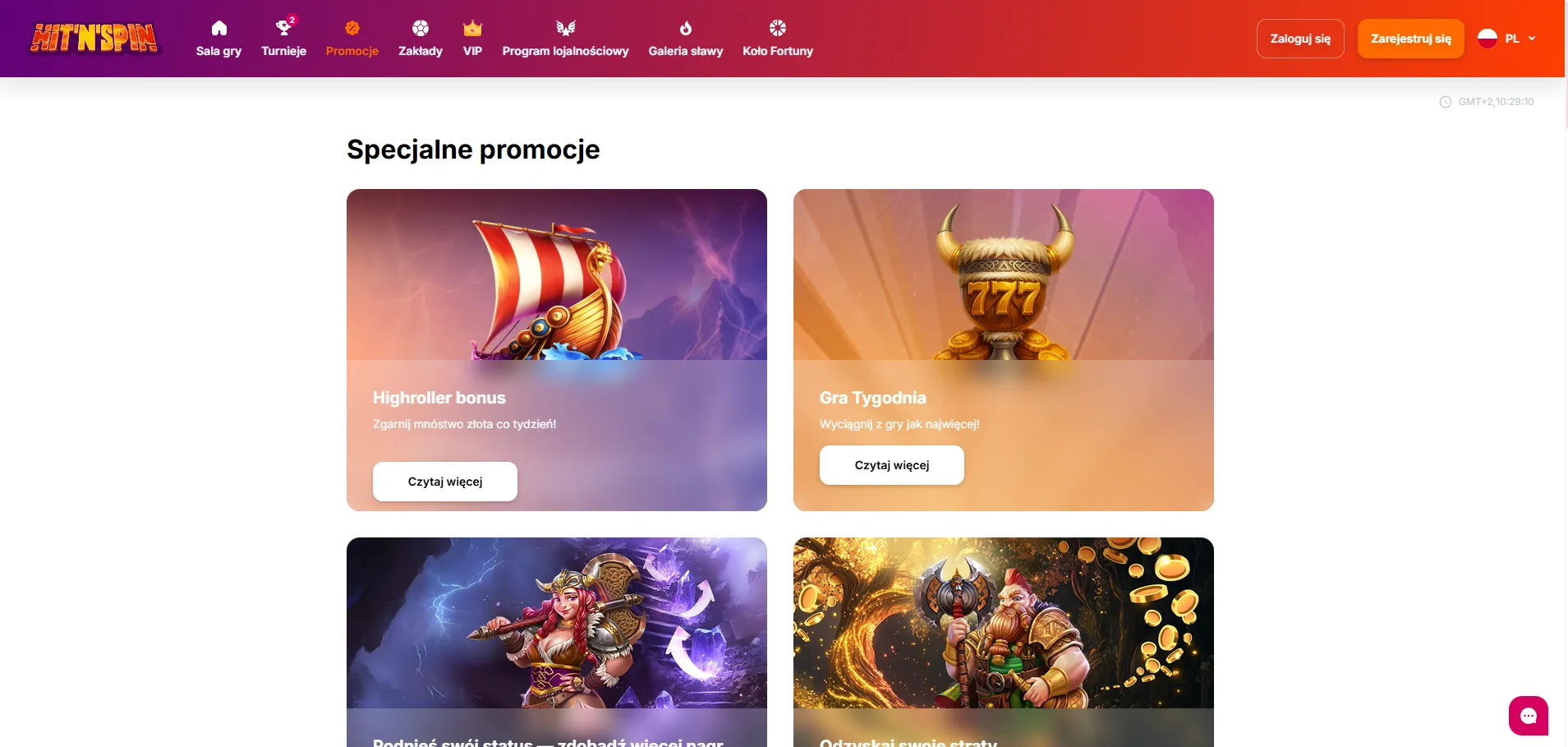The image size is (1568, 747).
Task: Click the Polish flag icon
Action: [1488, 39]
